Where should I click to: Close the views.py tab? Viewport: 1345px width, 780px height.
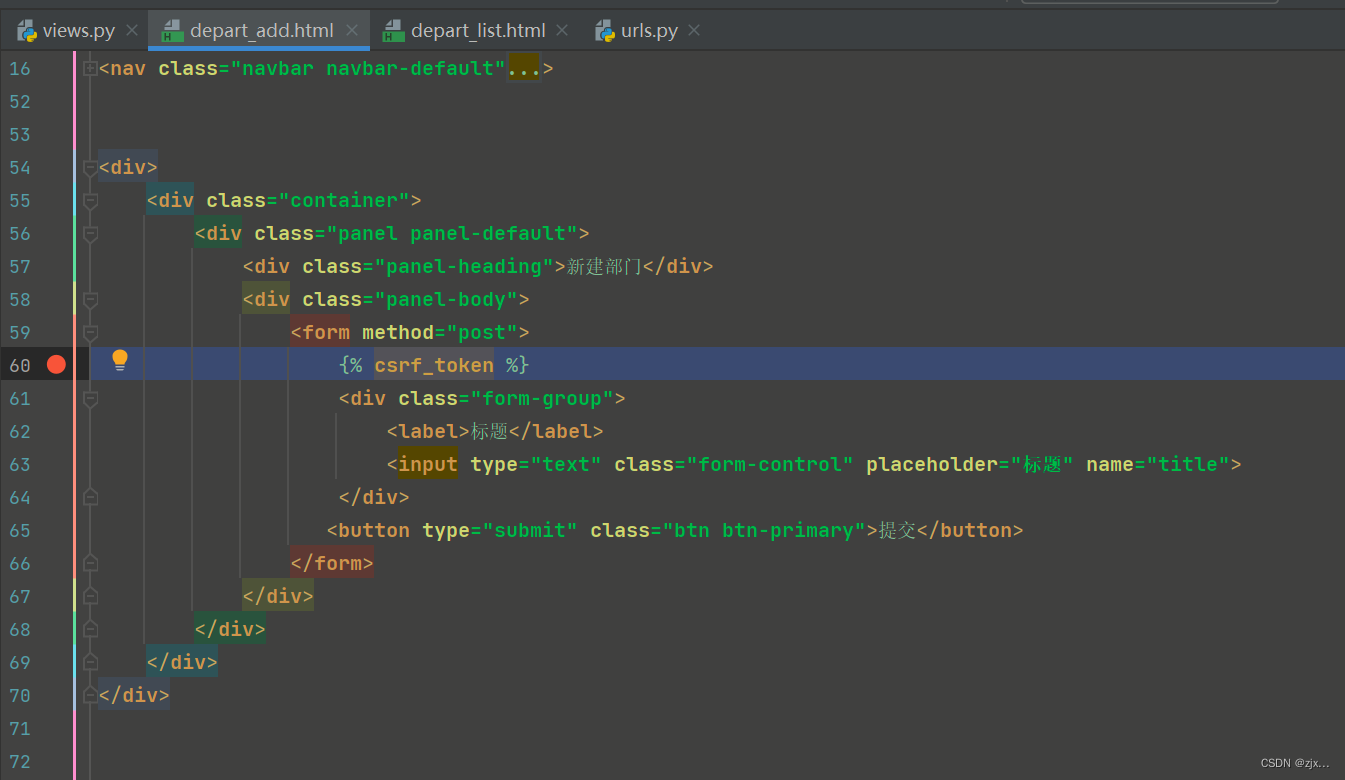pyautogui.click(x=132, y=30)
